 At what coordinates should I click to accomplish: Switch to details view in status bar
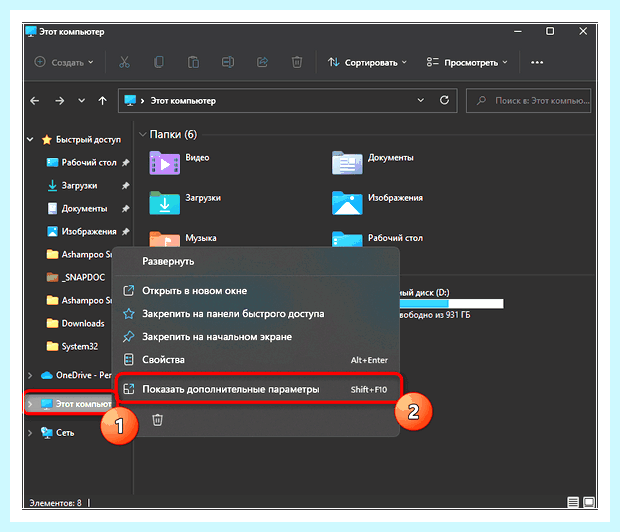pos(573,502)
